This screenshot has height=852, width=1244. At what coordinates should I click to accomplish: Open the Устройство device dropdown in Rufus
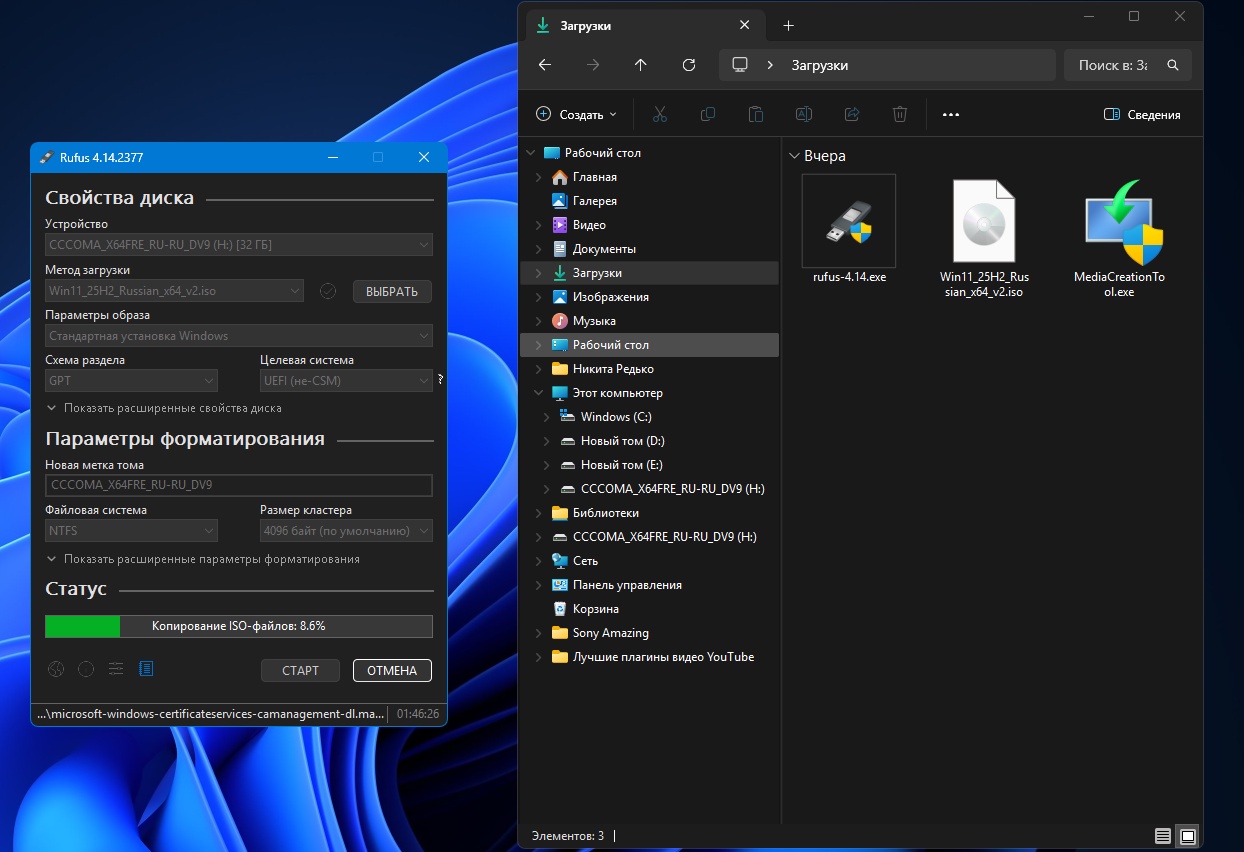(x=239, y=244)
